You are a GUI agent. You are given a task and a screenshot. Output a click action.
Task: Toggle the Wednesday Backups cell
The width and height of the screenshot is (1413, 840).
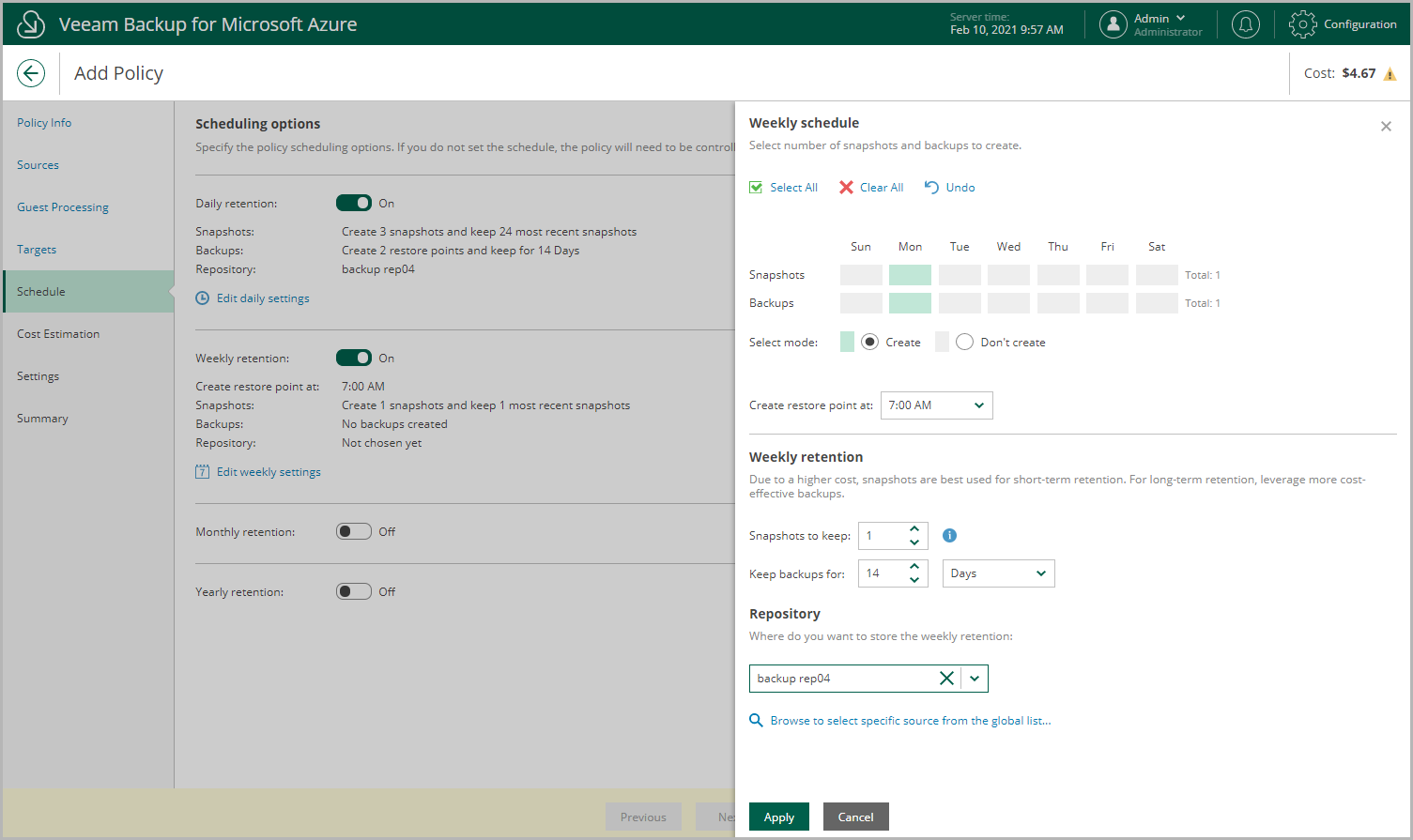(x=1008, y=303)
